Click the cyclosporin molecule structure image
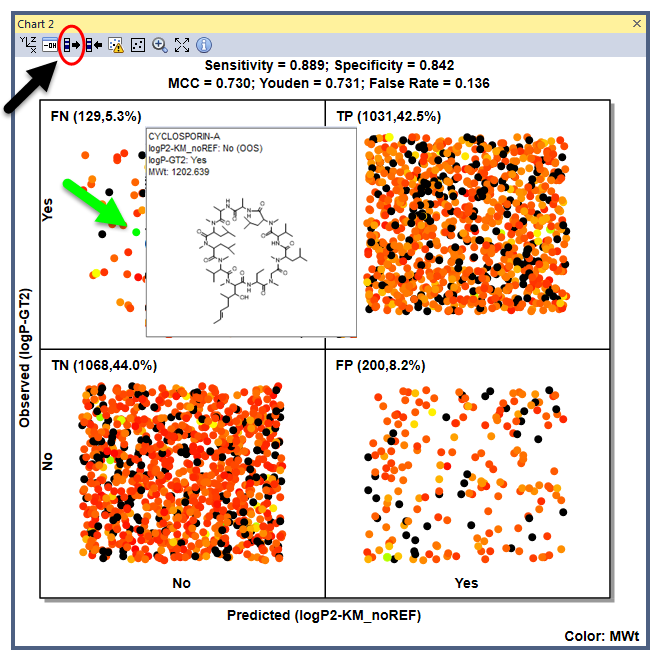 click(252, 261)
